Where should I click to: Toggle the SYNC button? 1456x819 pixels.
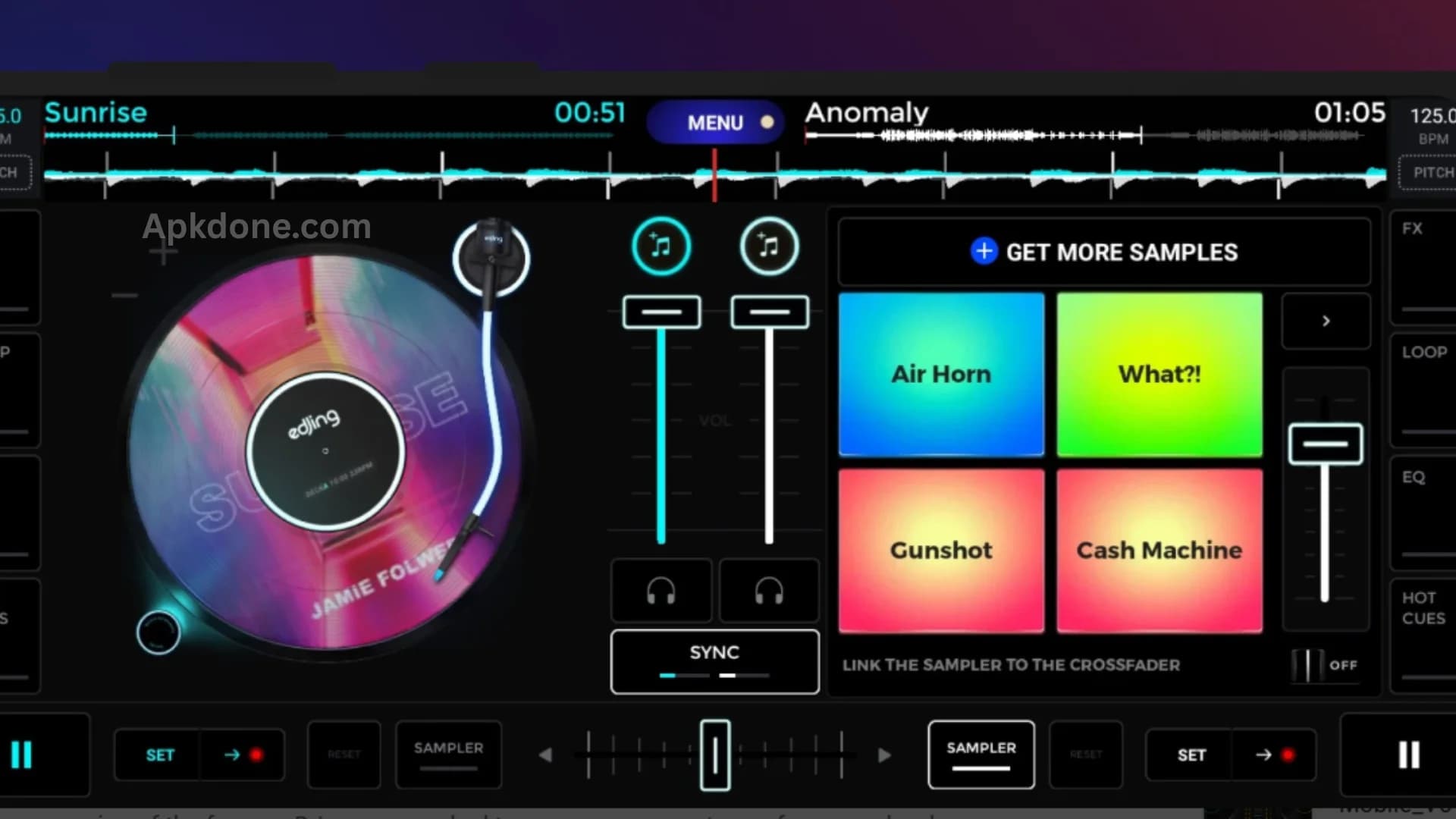714,661
